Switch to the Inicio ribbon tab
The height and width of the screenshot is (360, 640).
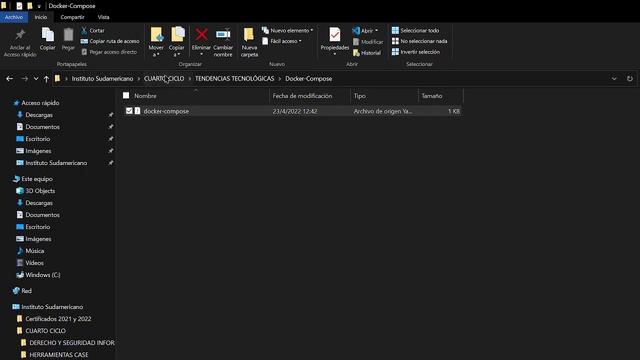tap(41, 17)
